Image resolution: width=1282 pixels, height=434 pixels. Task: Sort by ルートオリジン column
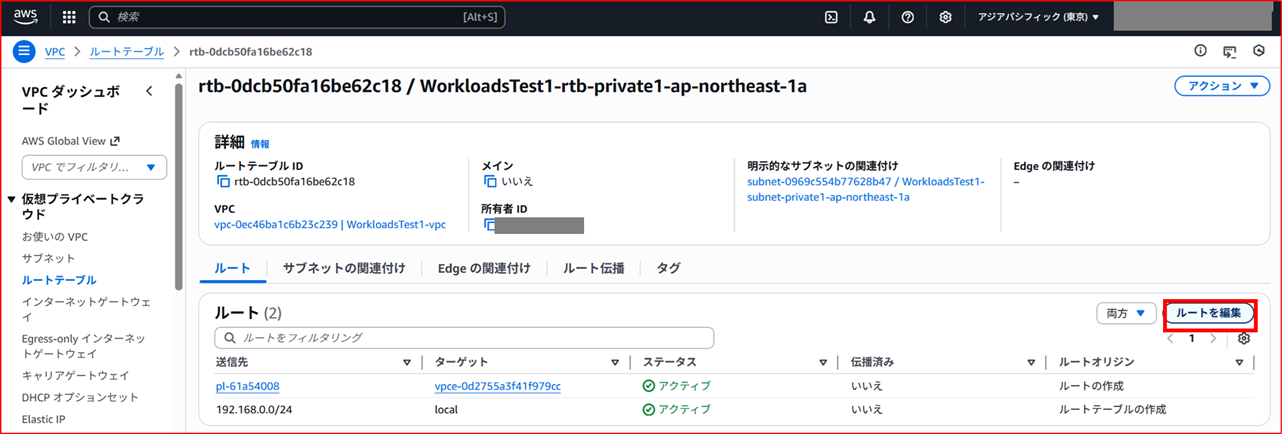pyautogui.click(x=1239, y=362)
